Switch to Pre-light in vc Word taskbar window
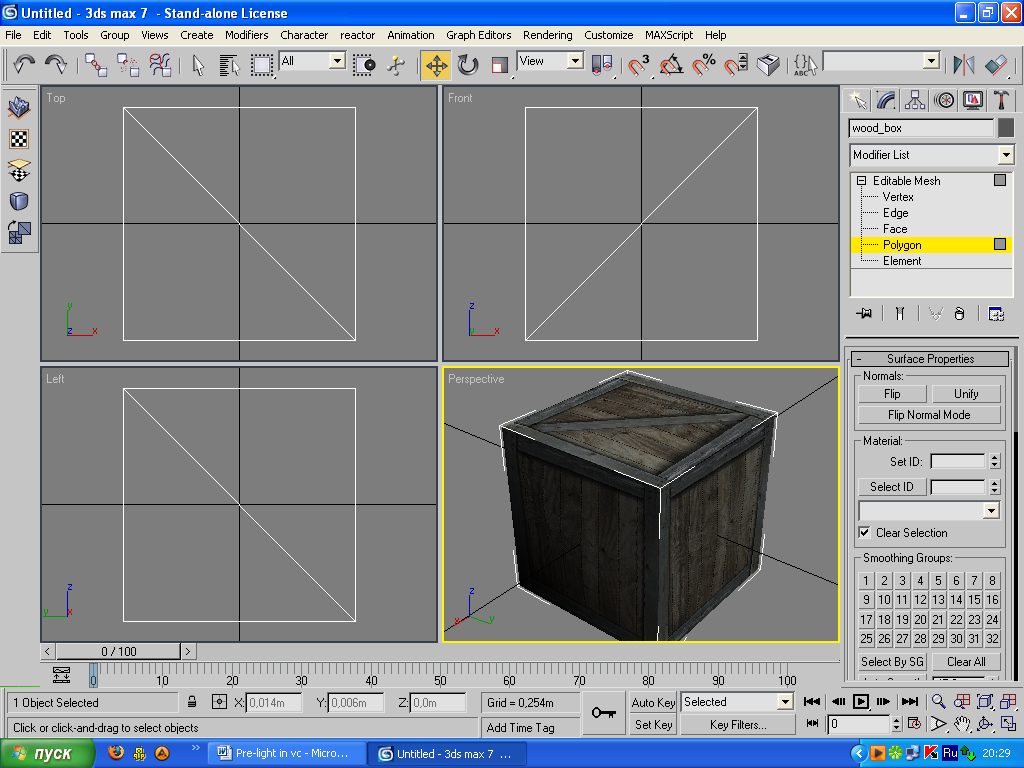The image size is (1024, 768). tap(285, 753)
